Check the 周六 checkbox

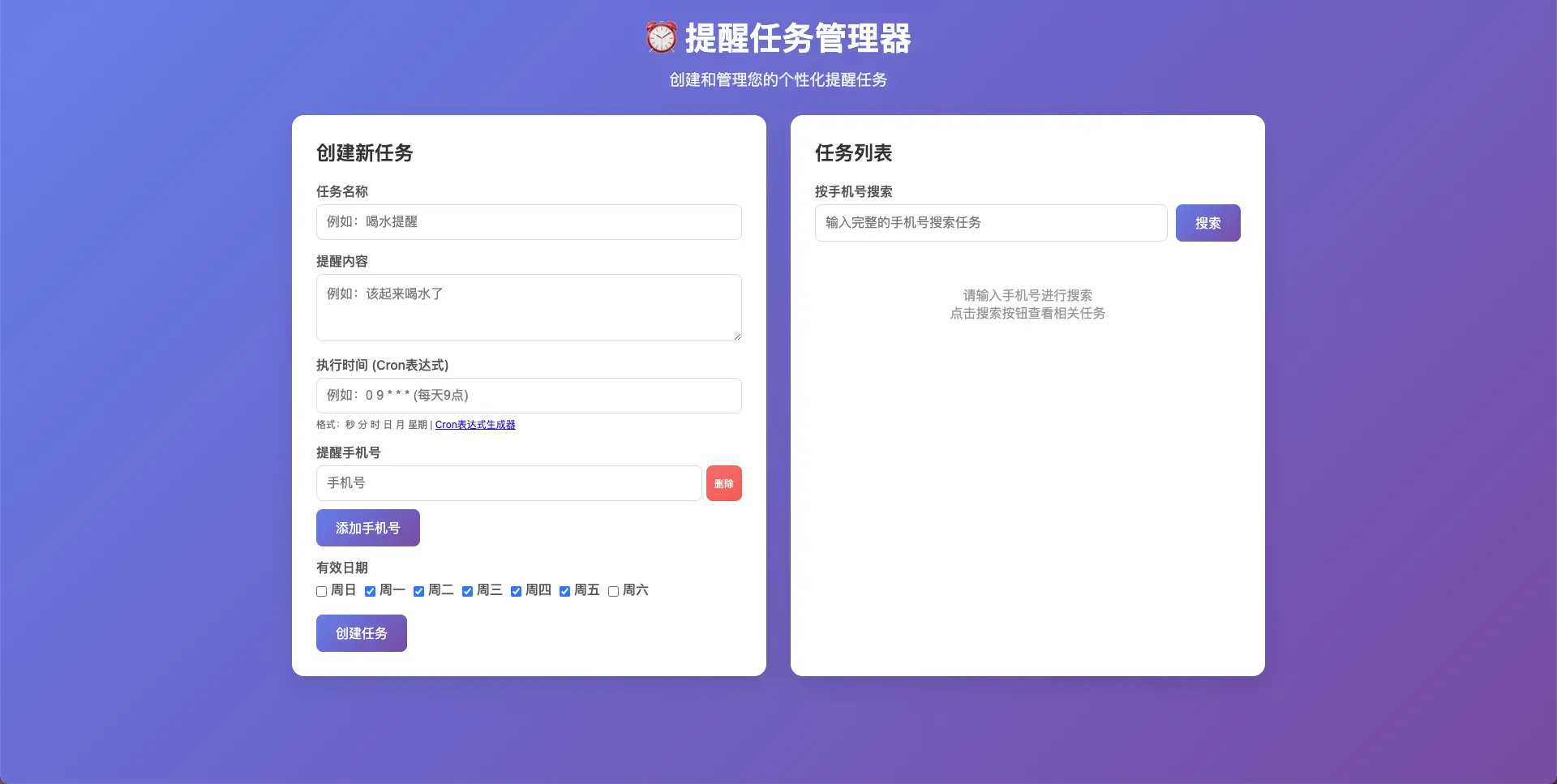(614, 591)
